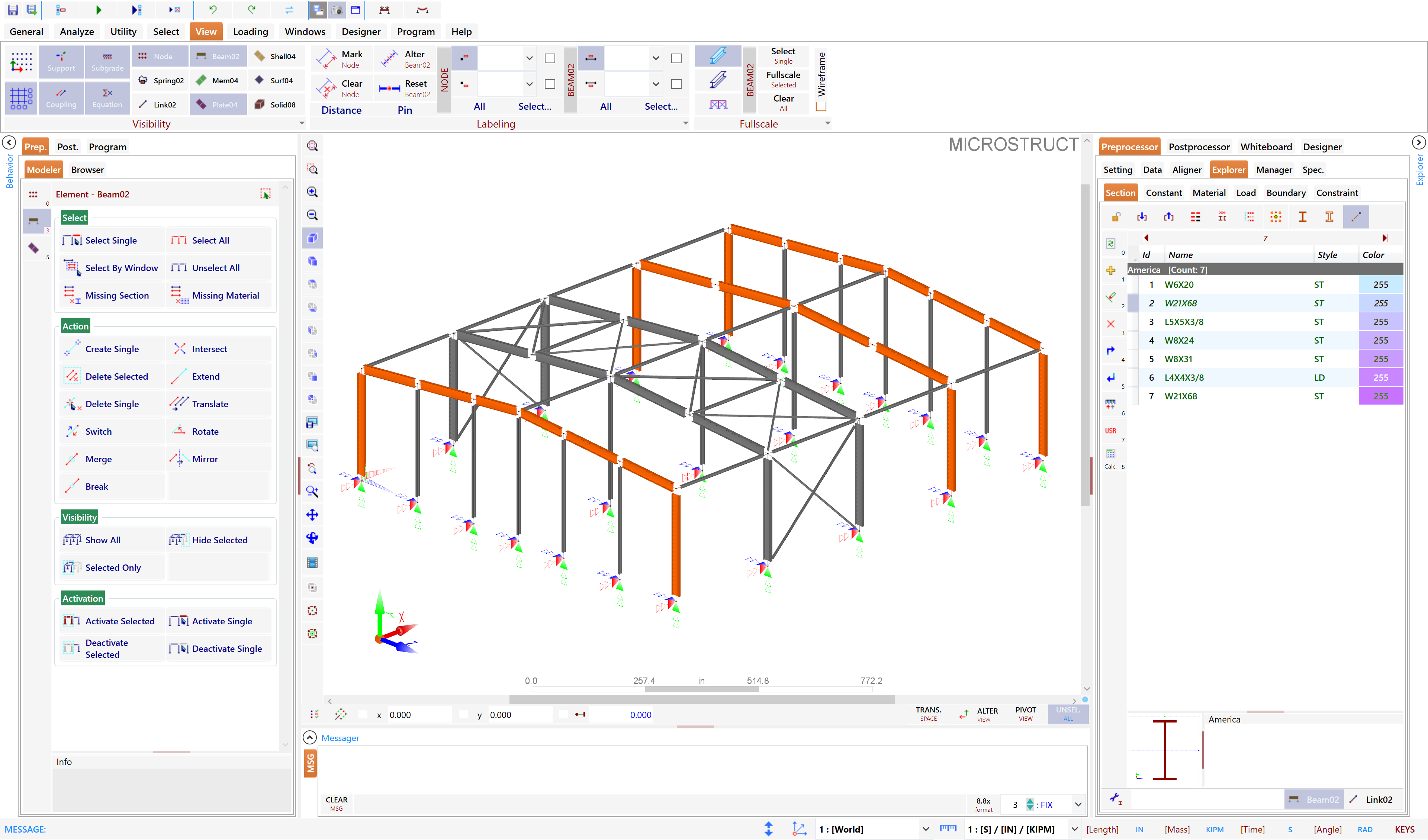Switch to the Browser tab
Screen dimensions: 1428x840
[x=87, y=170]
